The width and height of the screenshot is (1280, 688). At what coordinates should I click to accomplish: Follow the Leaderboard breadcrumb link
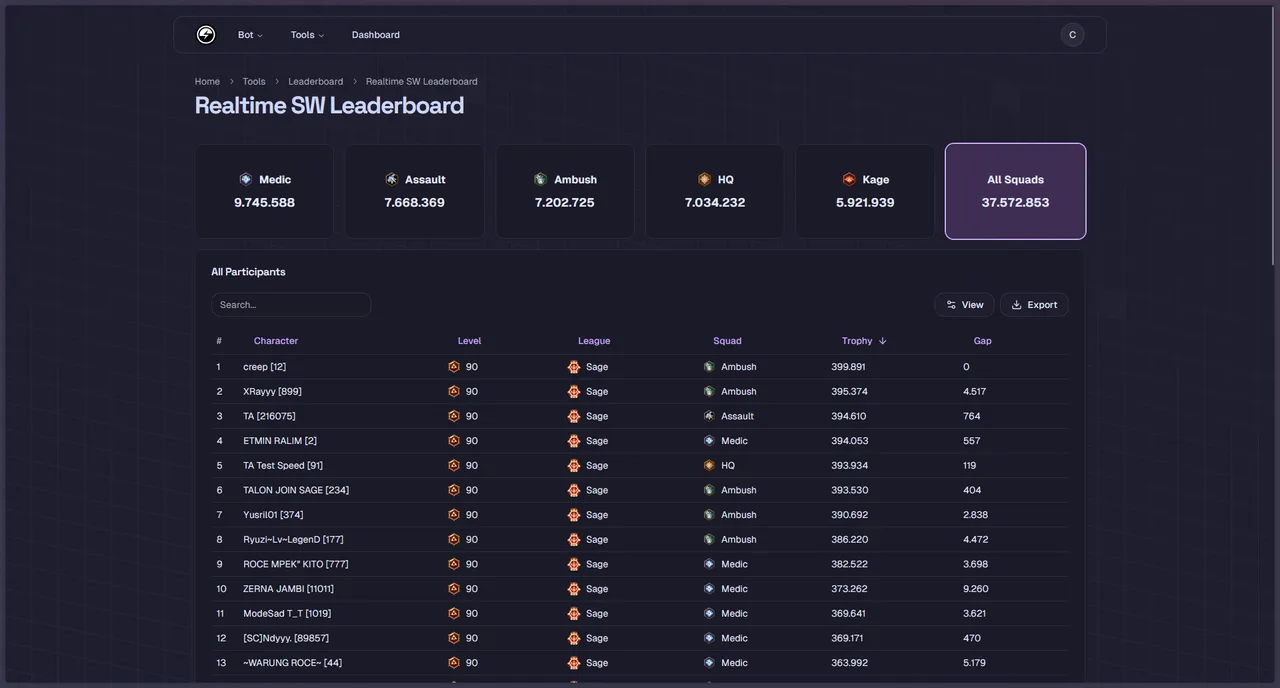[x=316, y=82]
